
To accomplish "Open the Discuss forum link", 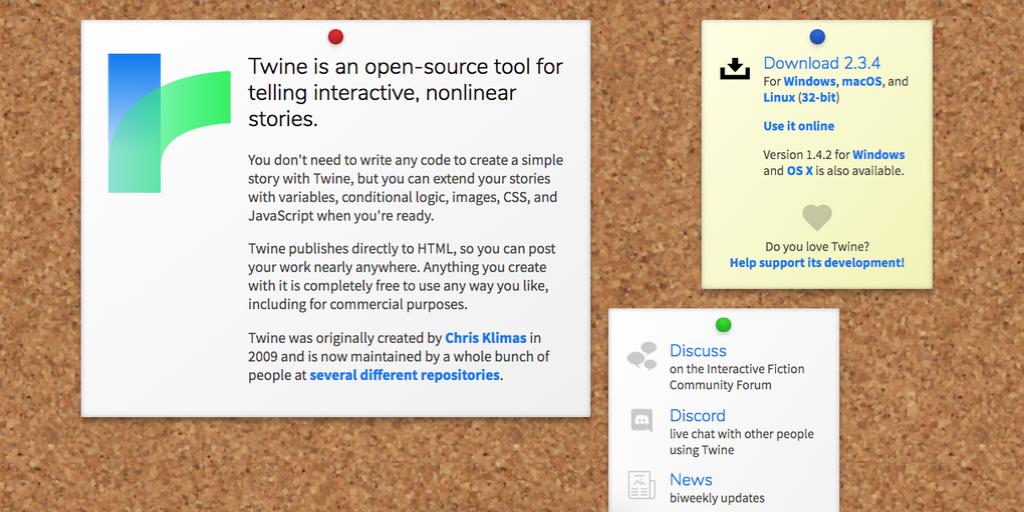I will click(x=697, y=351).
